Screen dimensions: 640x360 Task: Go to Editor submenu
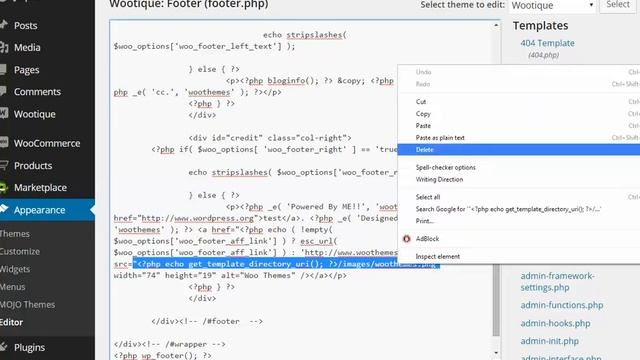point(11,322)
